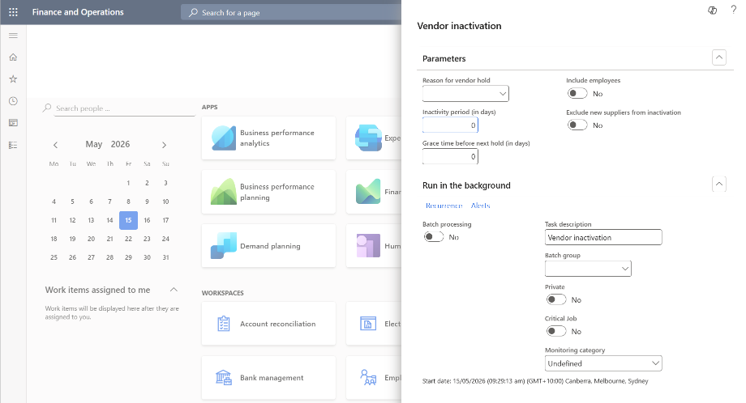Select May 31 in the calendar
The width and height of the screenshot is (746, 403).
pos(166,257)
